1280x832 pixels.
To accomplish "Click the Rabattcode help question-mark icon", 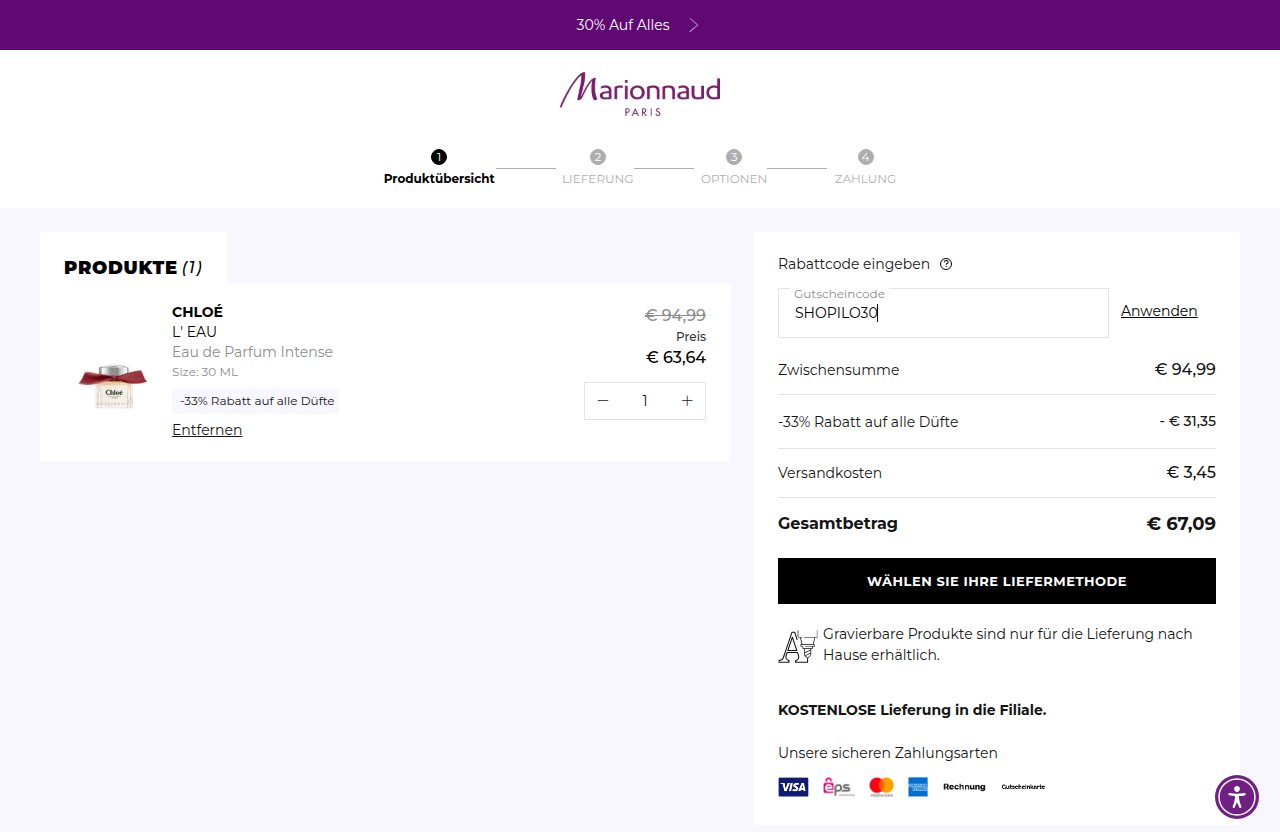I will [x=946, y=265].
